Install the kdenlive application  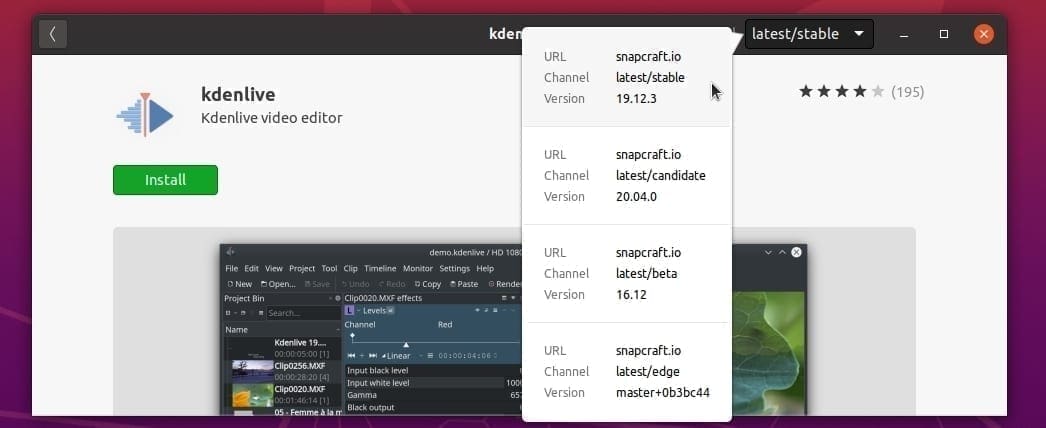coord(165,180)
